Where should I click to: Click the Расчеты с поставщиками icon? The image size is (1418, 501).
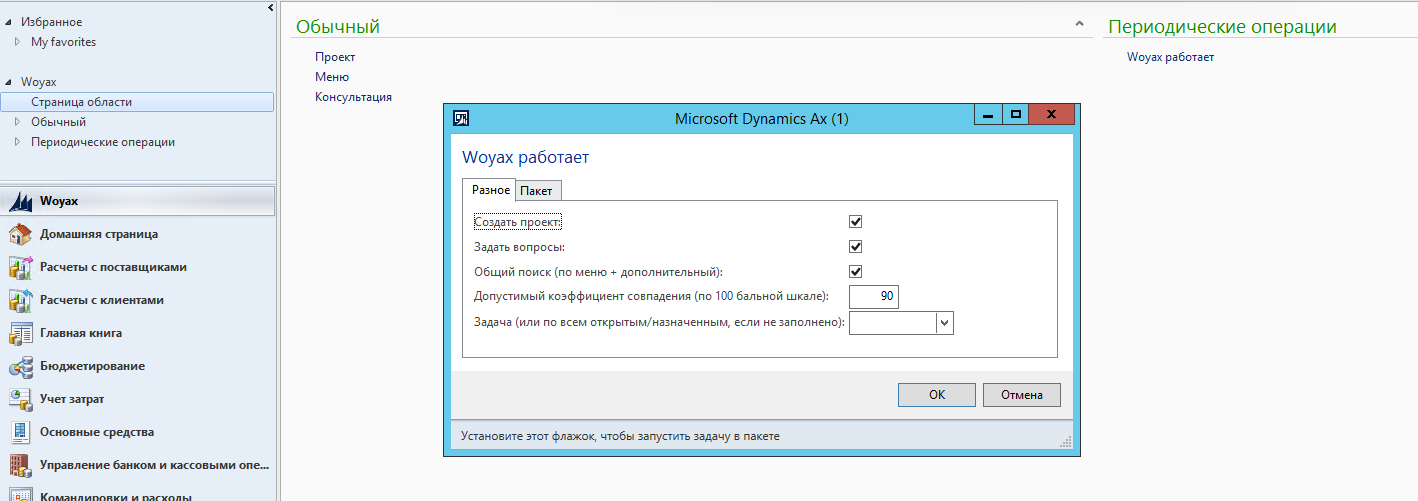pyautogui.click(x=21, y=267)
